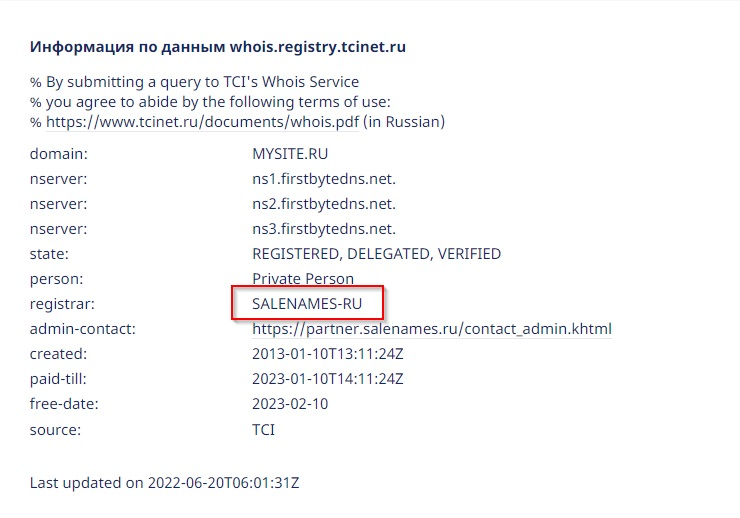
Task: Click the domain: field label
Action: tap(59, 154)
